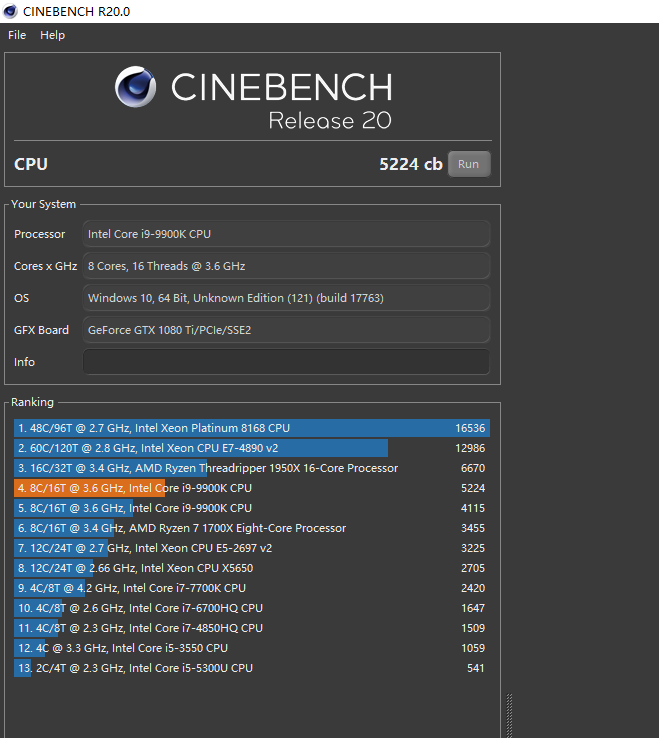Select ranking row Xeon CPU E5-2697 v2
Screen dimensions: 659x738
click(x=252, y=548)
